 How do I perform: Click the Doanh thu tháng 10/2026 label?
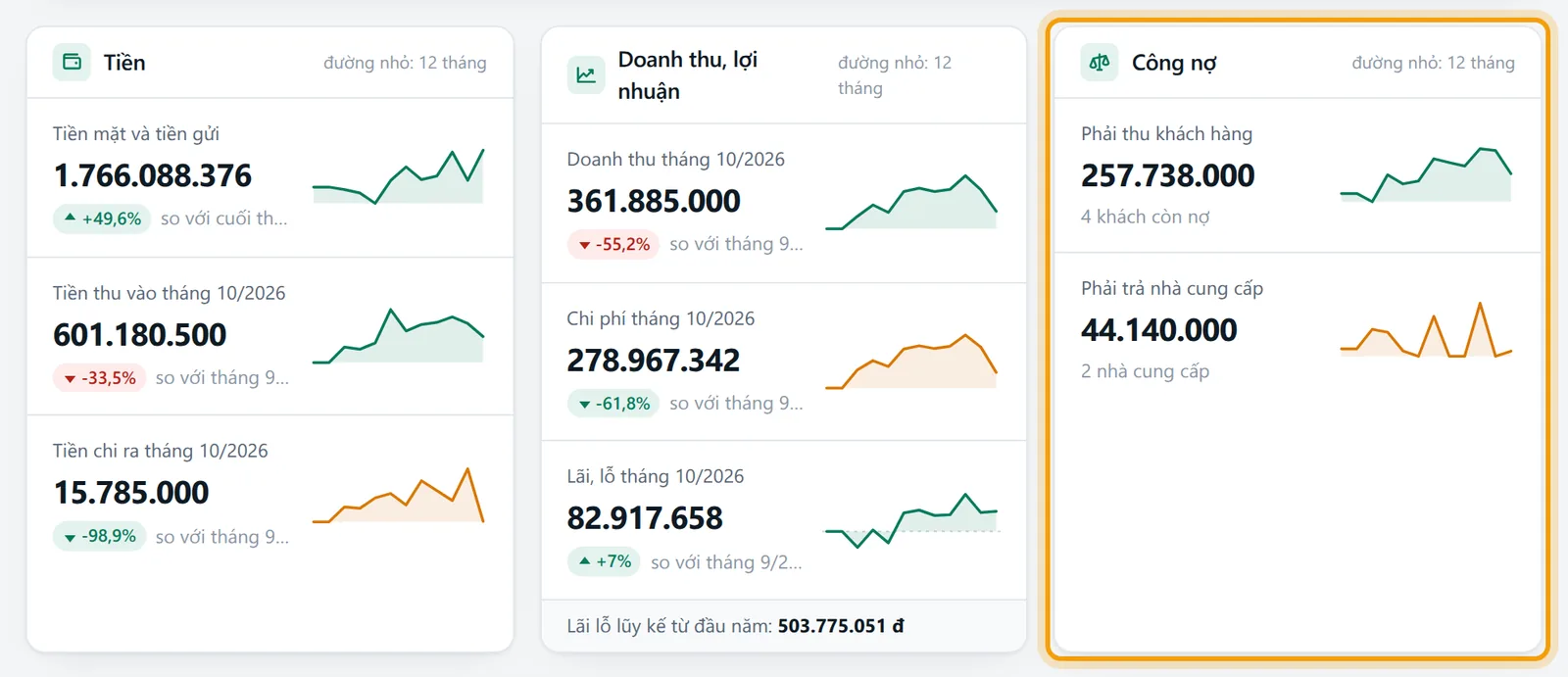tap(676, 159)
